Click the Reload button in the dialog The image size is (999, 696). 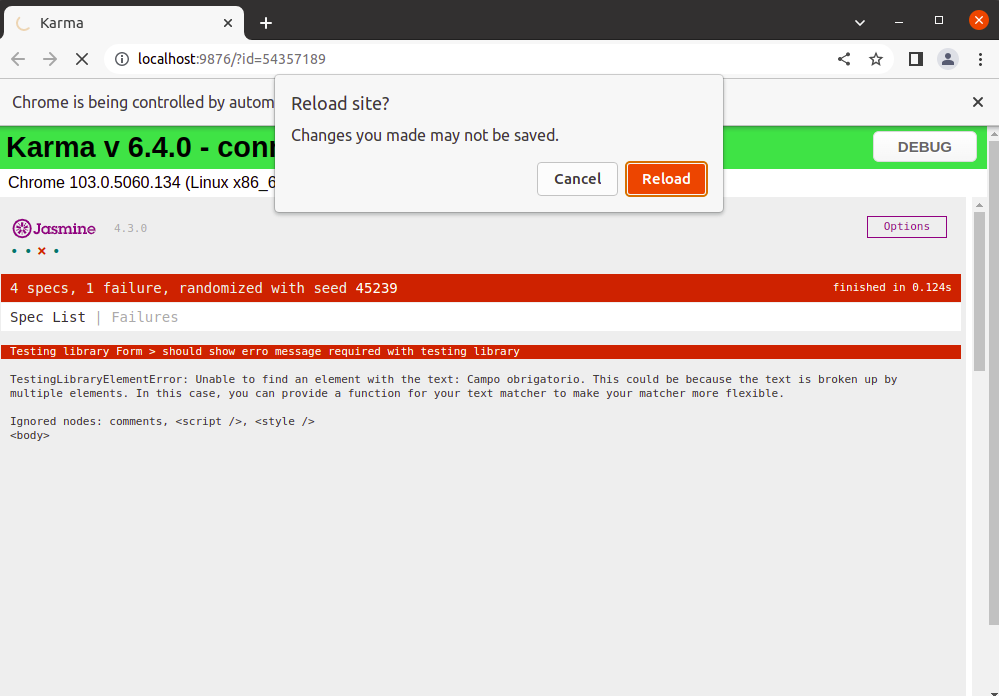[x=666, y=179]
